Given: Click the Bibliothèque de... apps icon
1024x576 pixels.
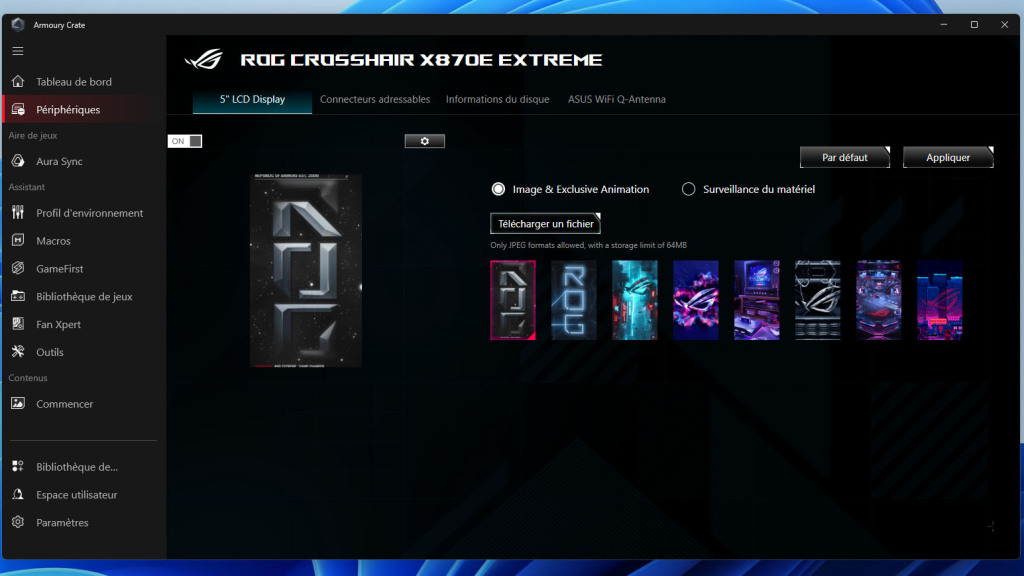Looking at the screenshot, I should 18,467.
